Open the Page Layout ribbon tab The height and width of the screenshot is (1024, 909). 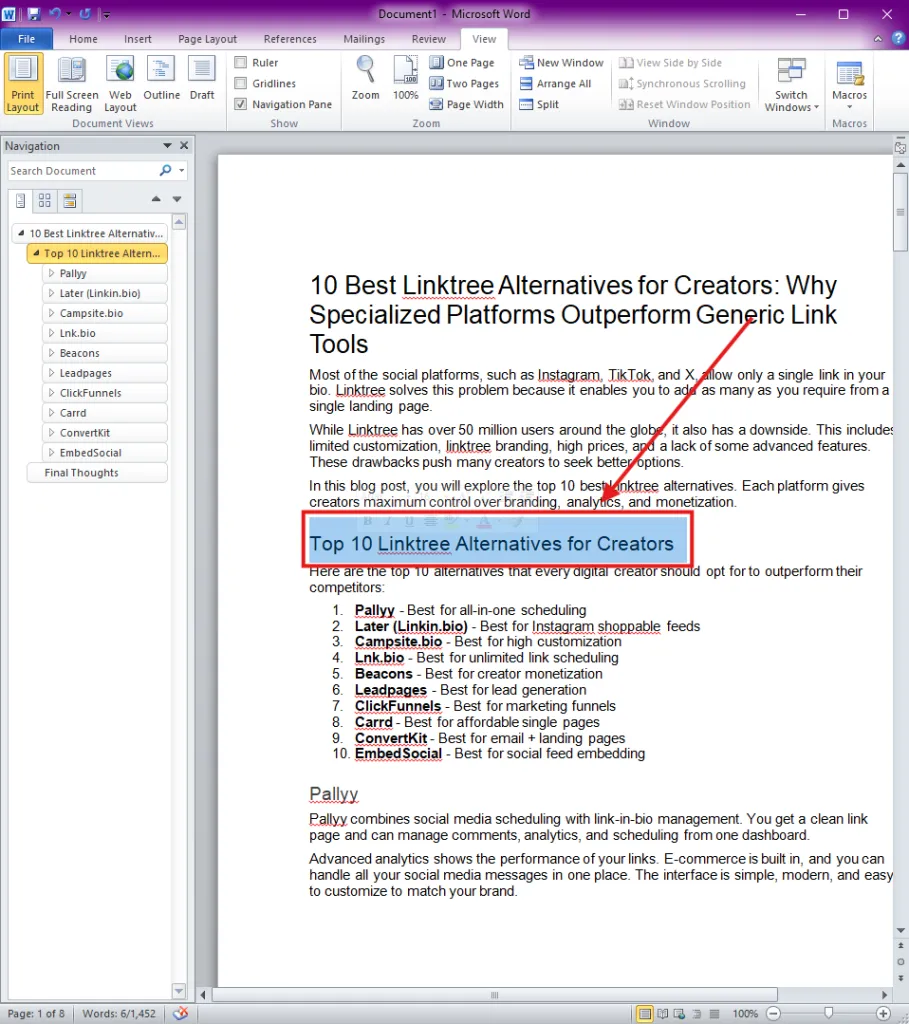pyautogui.click(x=207, y=39)
